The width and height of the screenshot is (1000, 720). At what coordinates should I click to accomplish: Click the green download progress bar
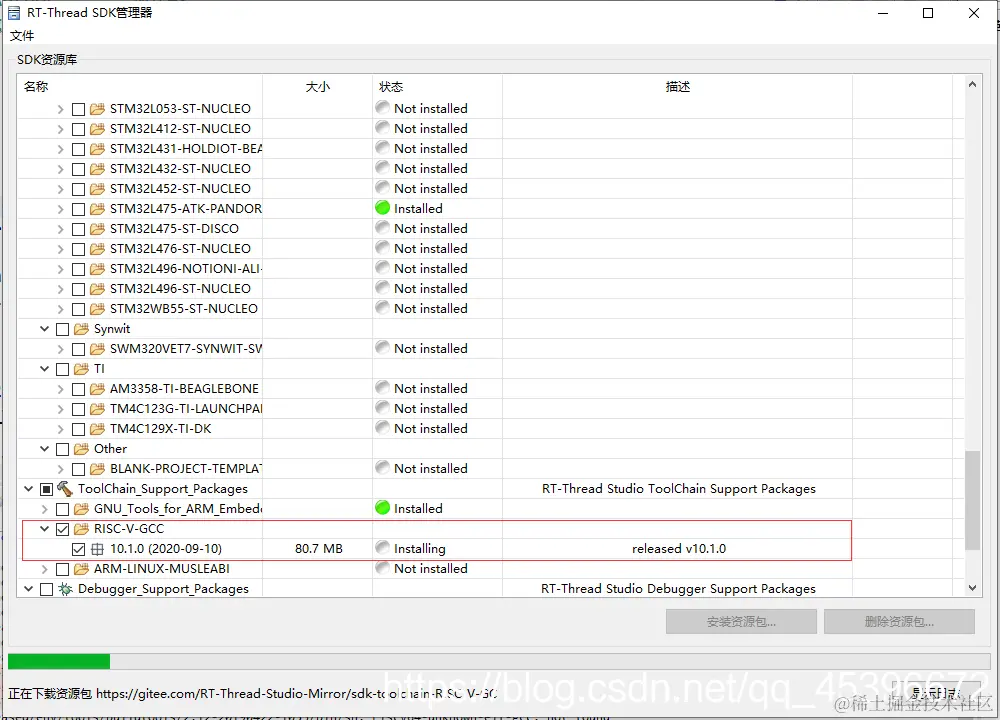[59, 661]
